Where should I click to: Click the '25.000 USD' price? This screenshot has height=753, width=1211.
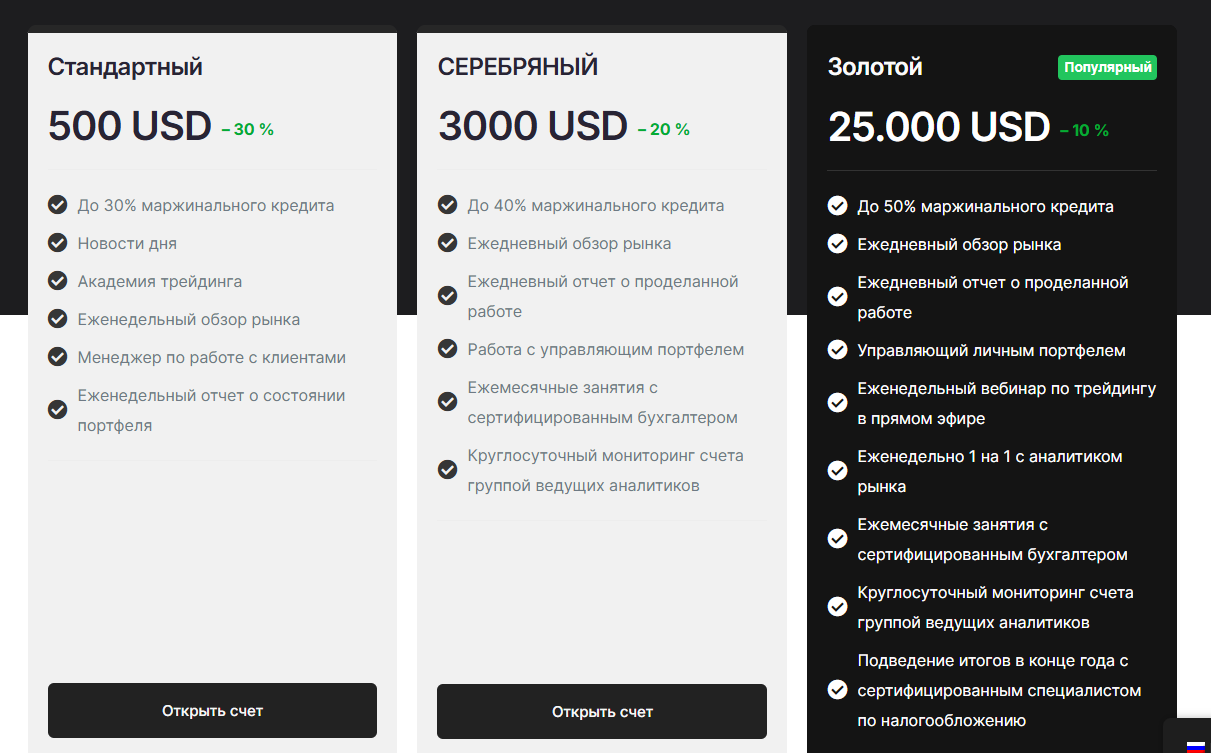(x=939, y=127)
